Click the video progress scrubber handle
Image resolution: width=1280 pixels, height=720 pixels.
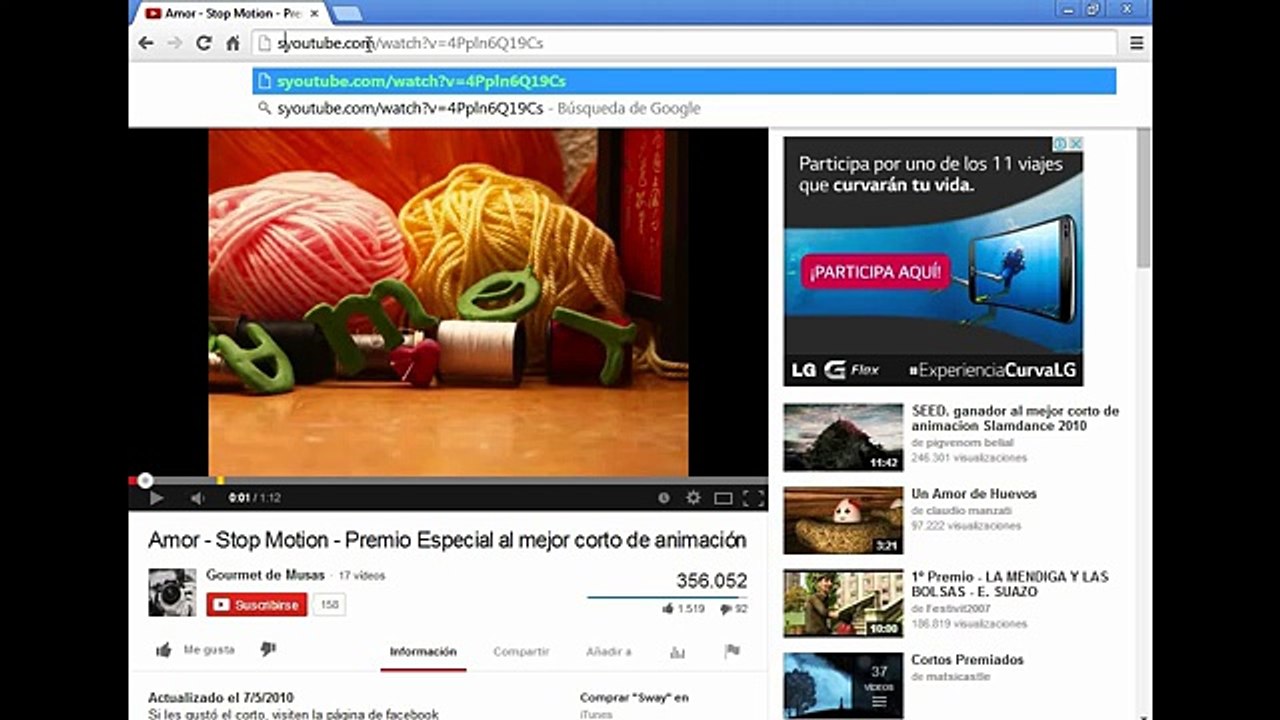146,481
